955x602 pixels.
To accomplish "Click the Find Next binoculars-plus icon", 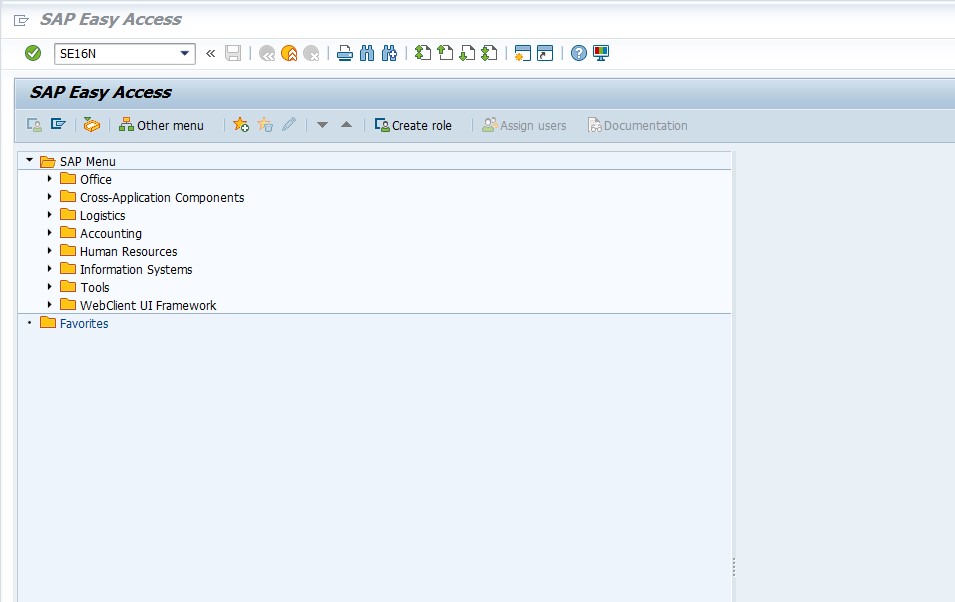I will tap(389, 54).
